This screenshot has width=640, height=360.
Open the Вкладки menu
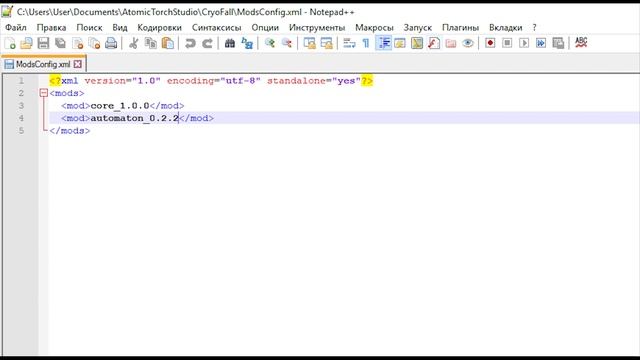click(506, 27)
